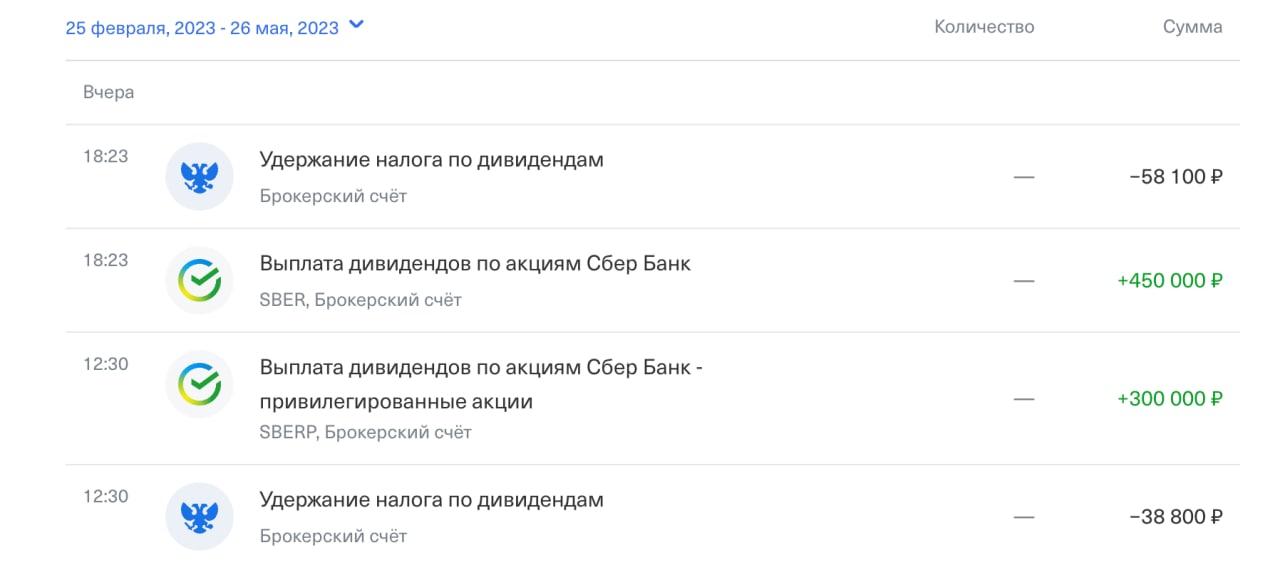Click the tax emblem icon beside −38 800 ₽

click(199, 516)
